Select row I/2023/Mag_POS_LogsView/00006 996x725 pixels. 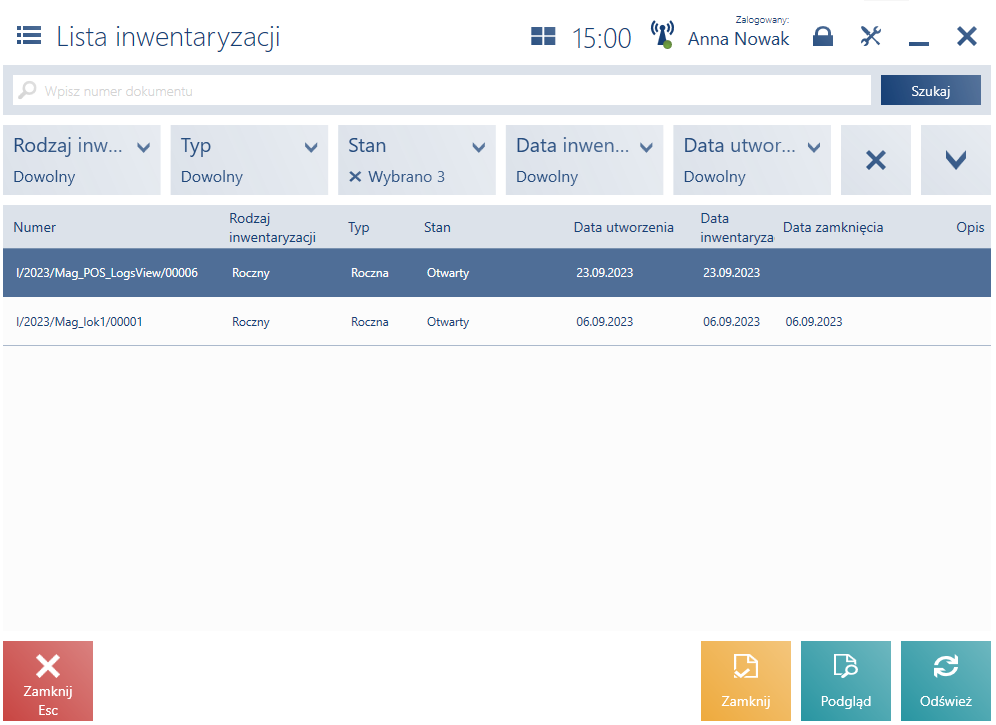(497, 273)
